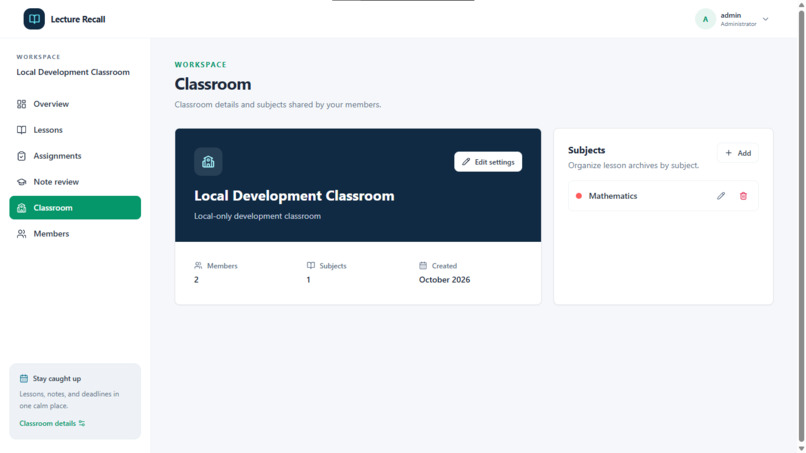Open the Overview sidebar item
This screenshot has height=453, width=806.
75,104
